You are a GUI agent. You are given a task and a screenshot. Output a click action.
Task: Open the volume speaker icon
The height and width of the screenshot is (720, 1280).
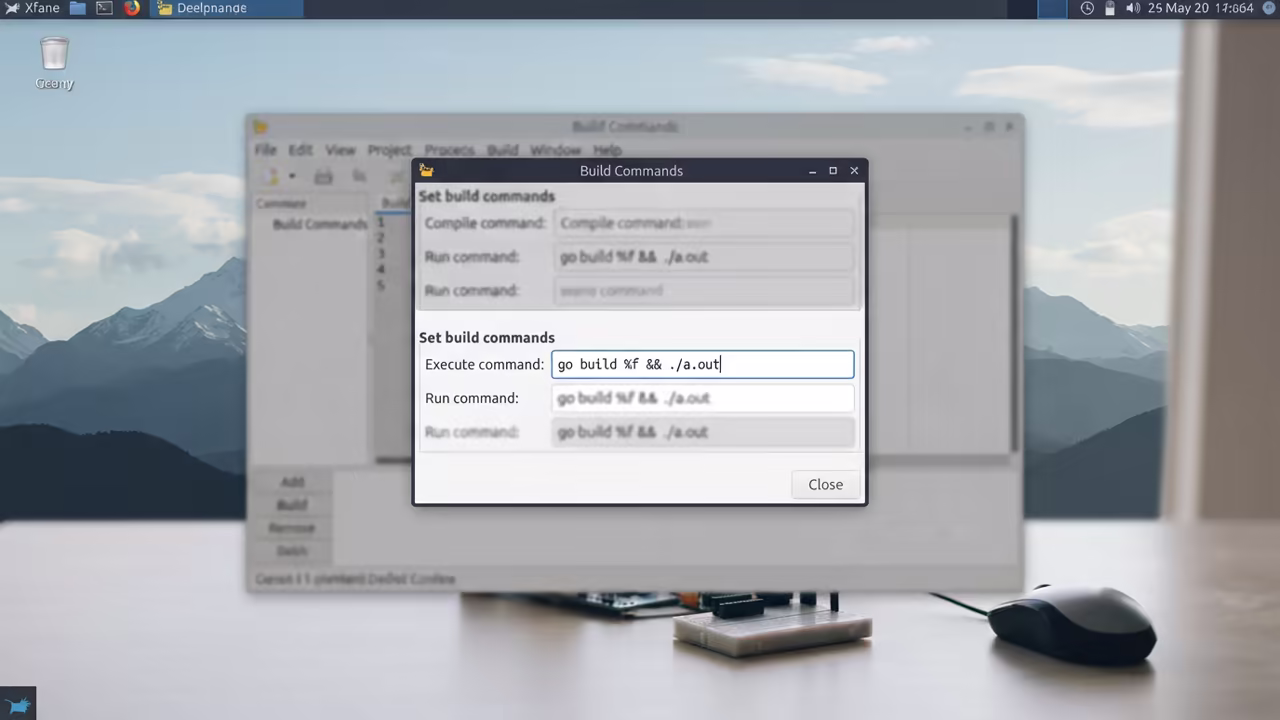tap(1132, 8)
